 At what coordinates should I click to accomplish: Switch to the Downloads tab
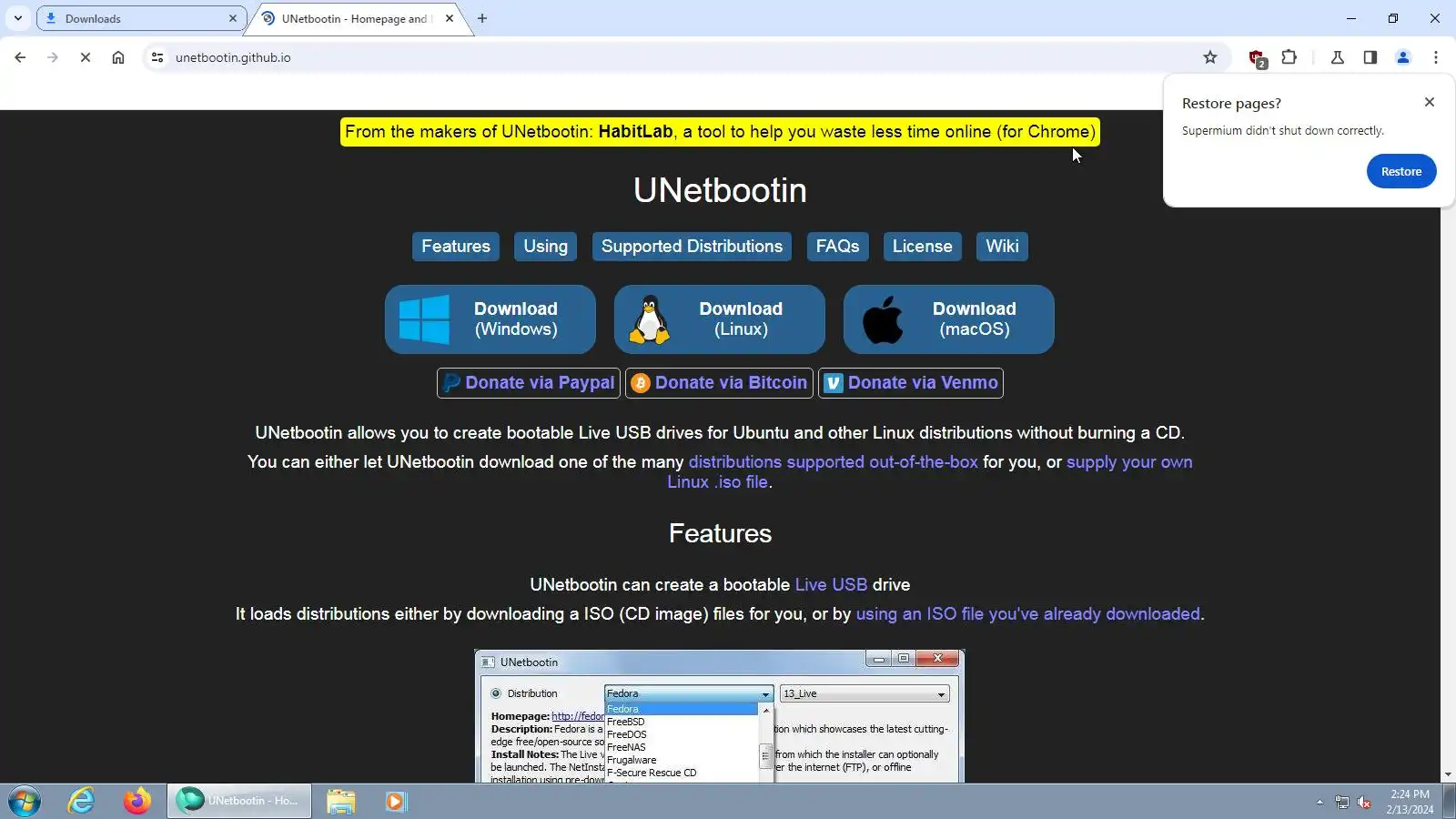coord(141,18)
